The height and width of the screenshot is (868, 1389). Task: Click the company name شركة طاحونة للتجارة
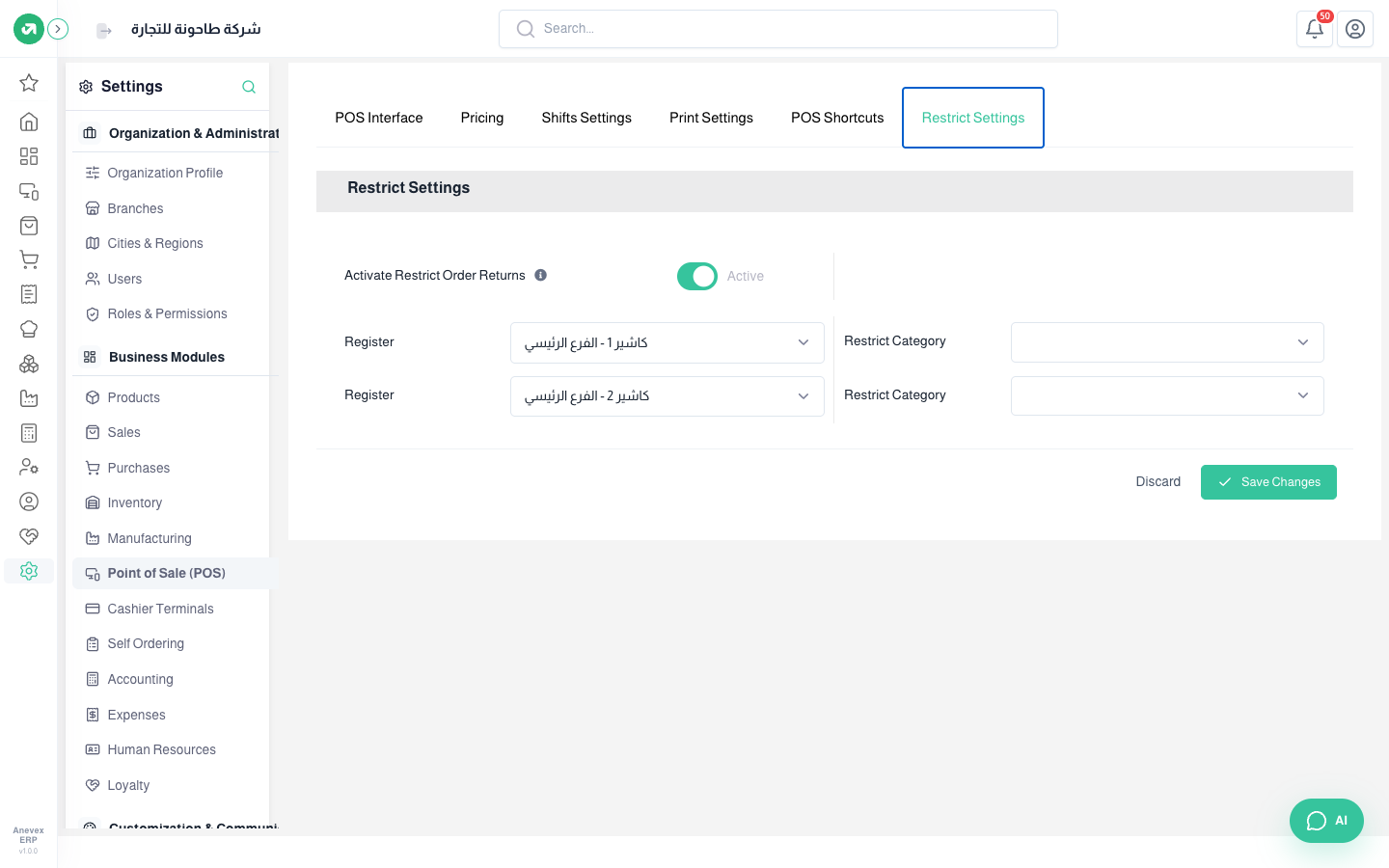pyautogui.click(x=196, y=29)
